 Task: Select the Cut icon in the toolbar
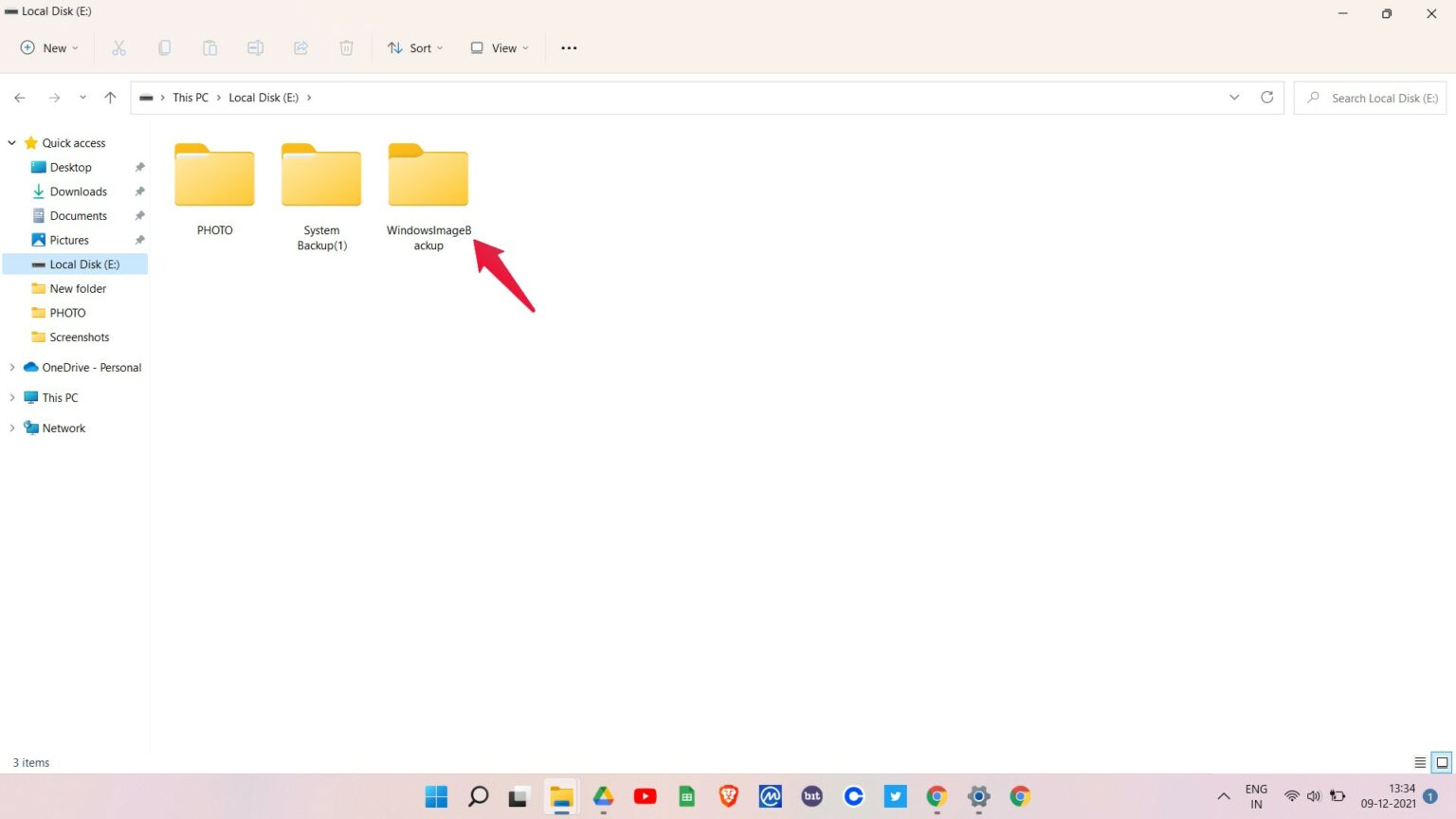tap(118, 47)
